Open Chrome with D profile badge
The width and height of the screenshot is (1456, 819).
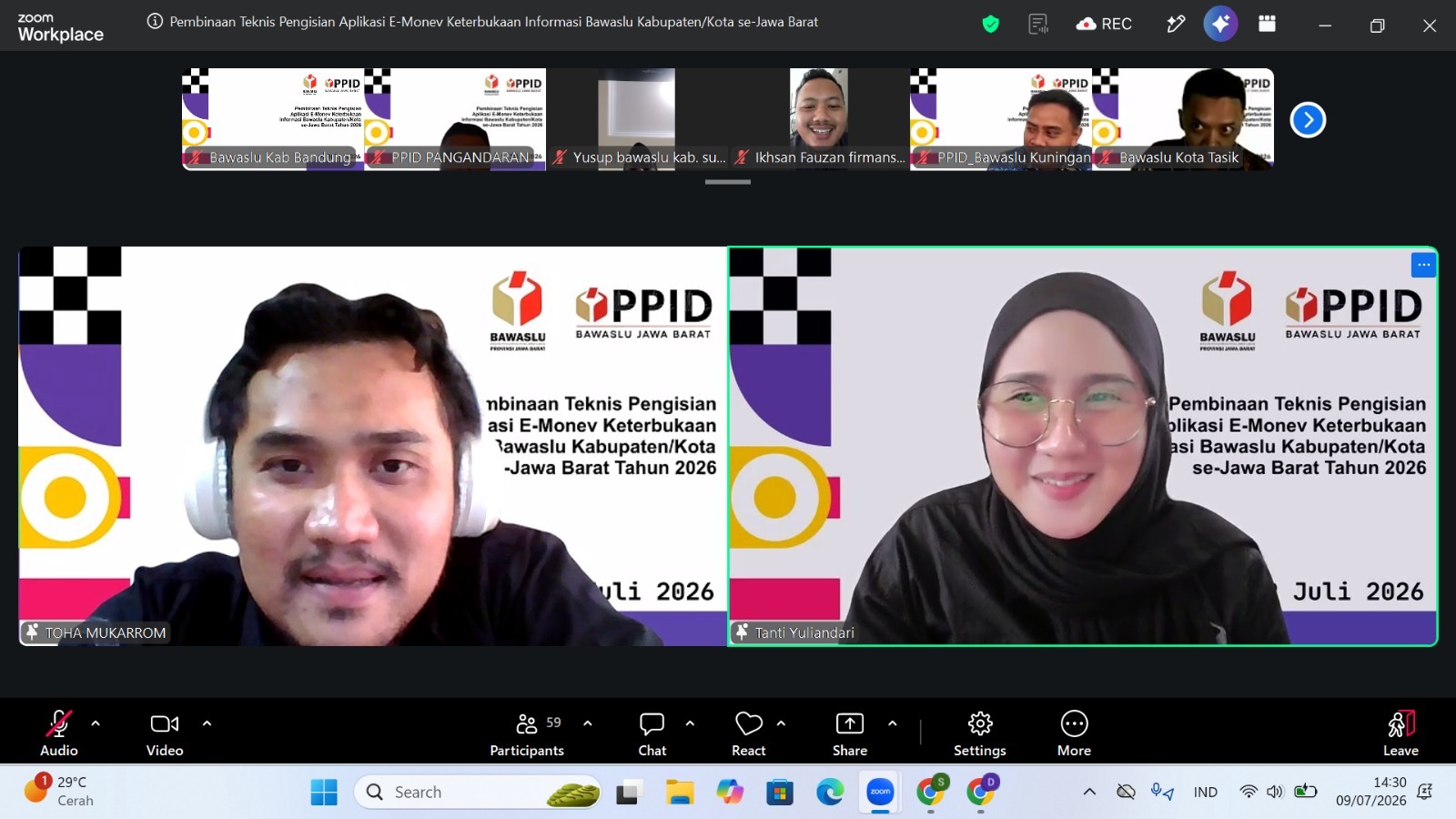[x=981, y=792]
